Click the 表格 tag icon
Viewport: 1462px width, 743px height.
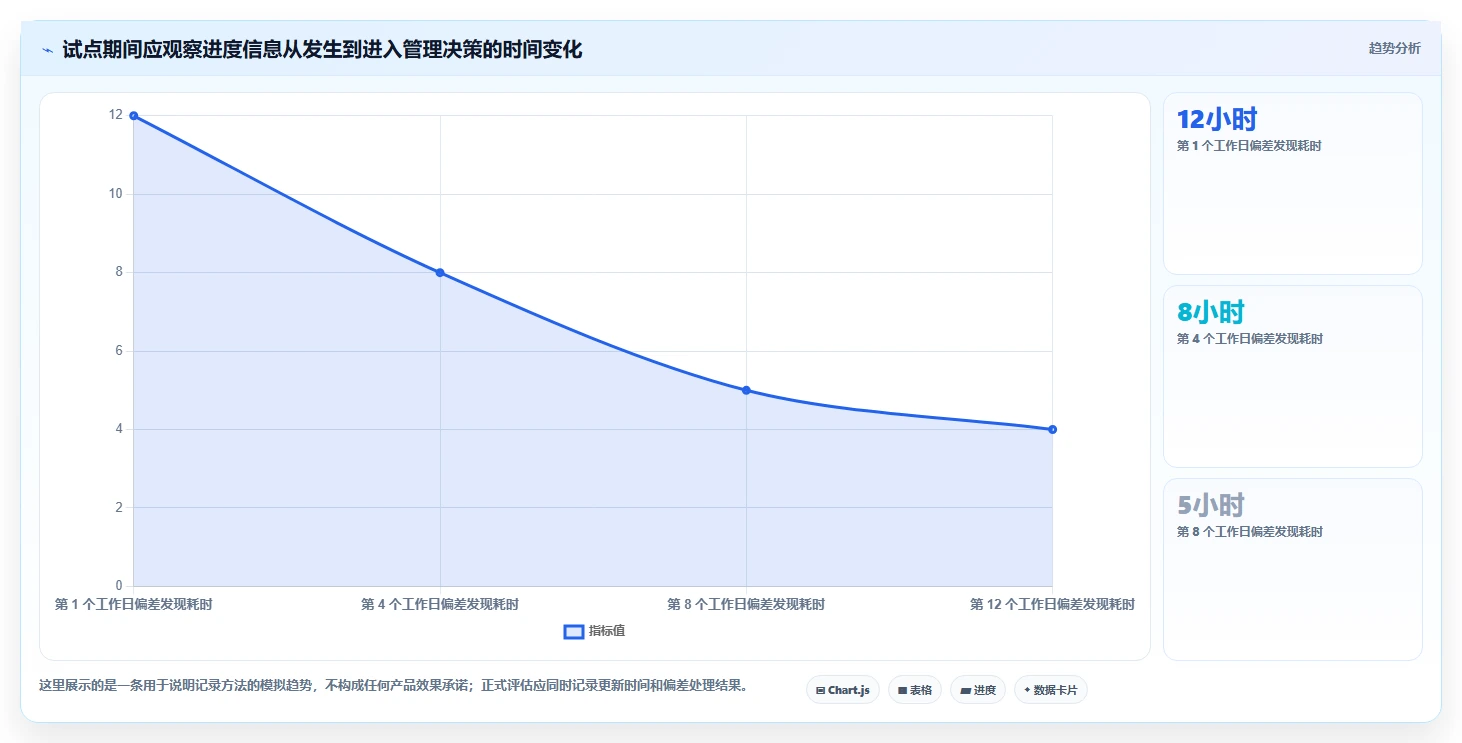902,690
